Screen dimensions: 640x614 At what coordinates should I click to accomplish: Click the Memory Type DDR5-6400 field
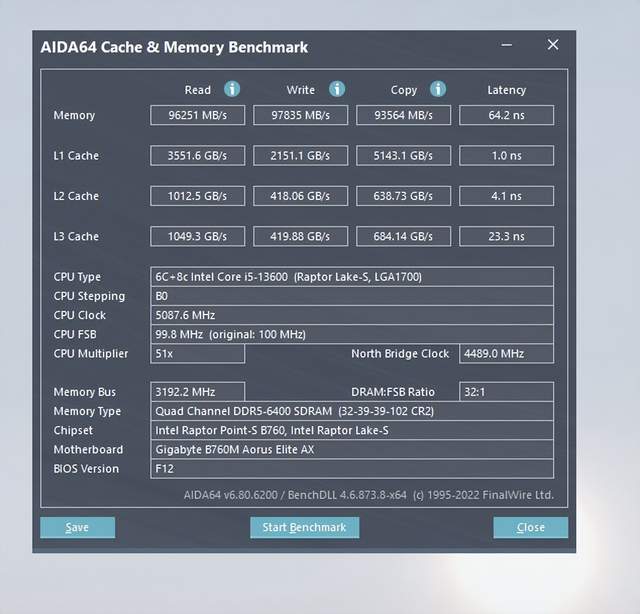coord(352,411)
